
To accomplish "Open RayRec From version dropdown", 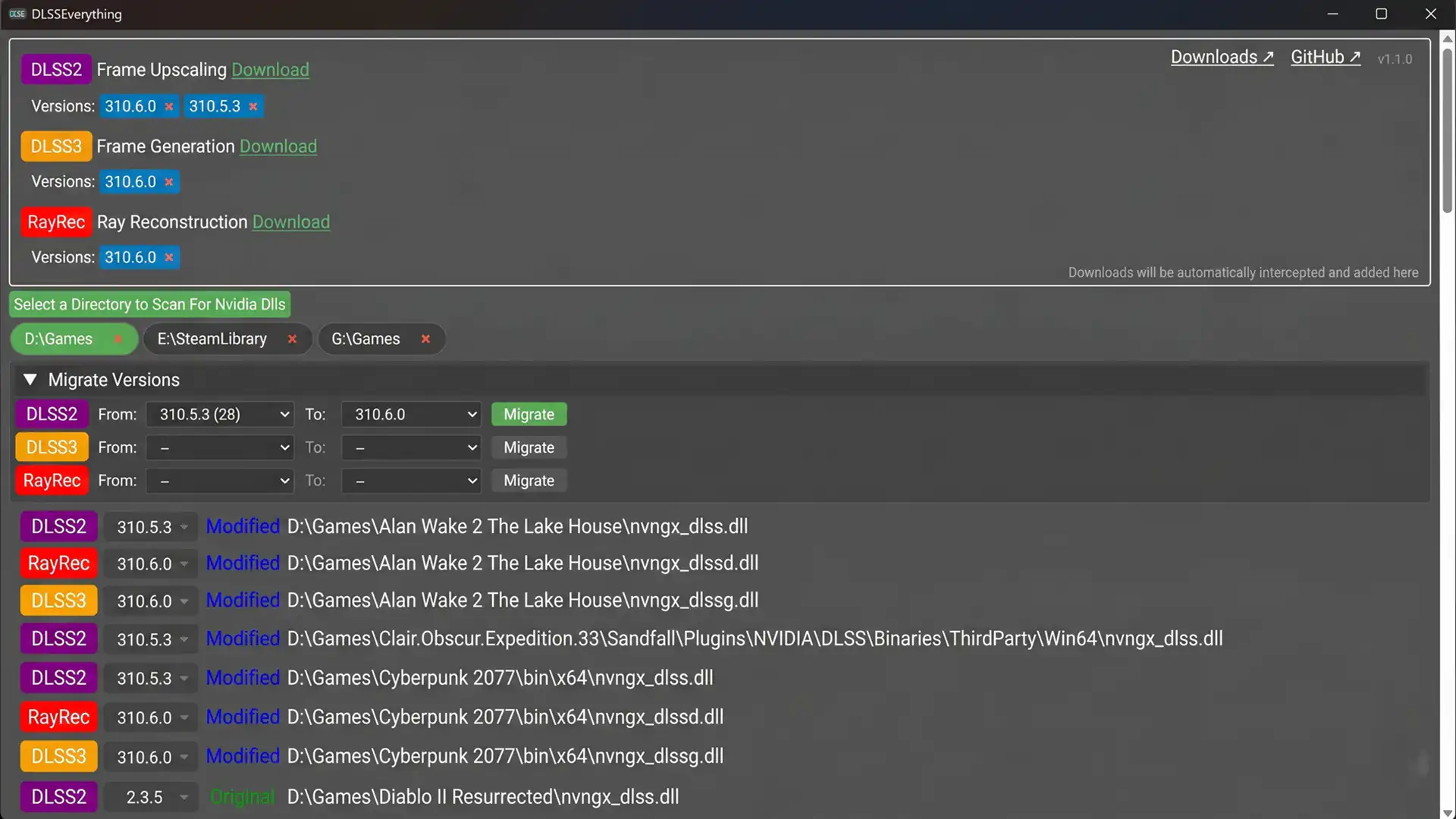I will [220, 481].
